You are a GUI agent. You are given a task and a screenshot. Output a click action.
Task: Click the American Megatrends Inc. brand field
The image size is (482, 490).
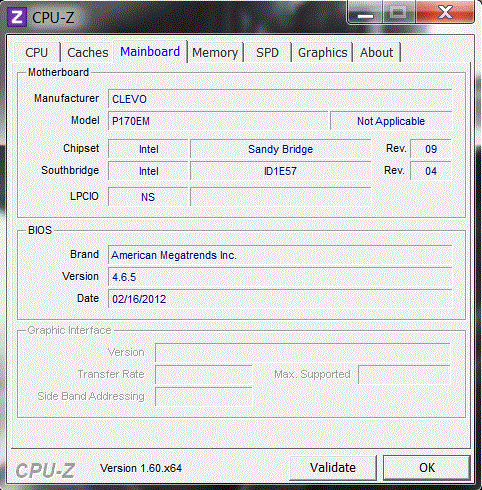pos(280,255)
